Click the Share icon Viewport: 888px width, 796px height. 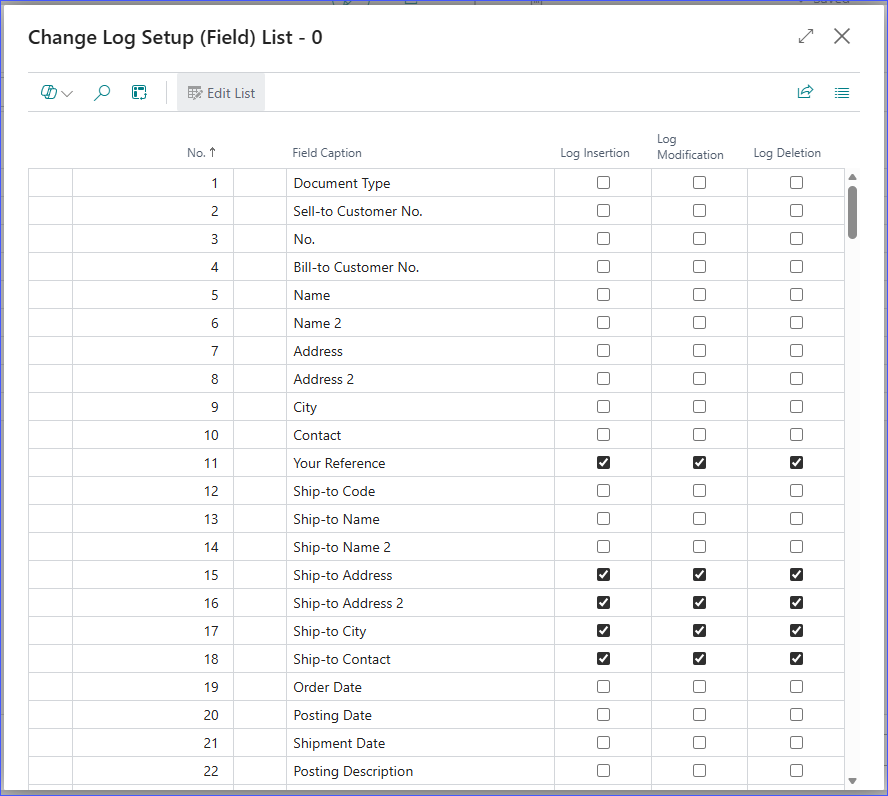pos(805,93)
